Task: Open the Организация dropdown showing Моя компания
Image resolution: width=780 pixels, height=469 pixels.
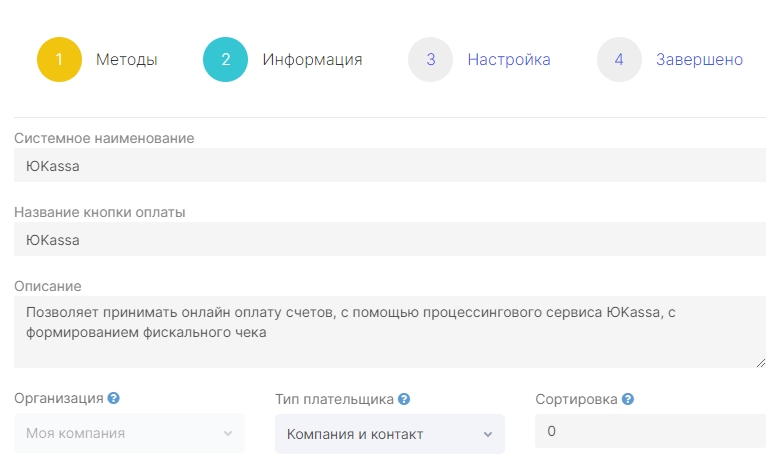Action: (x=129, y=433)
